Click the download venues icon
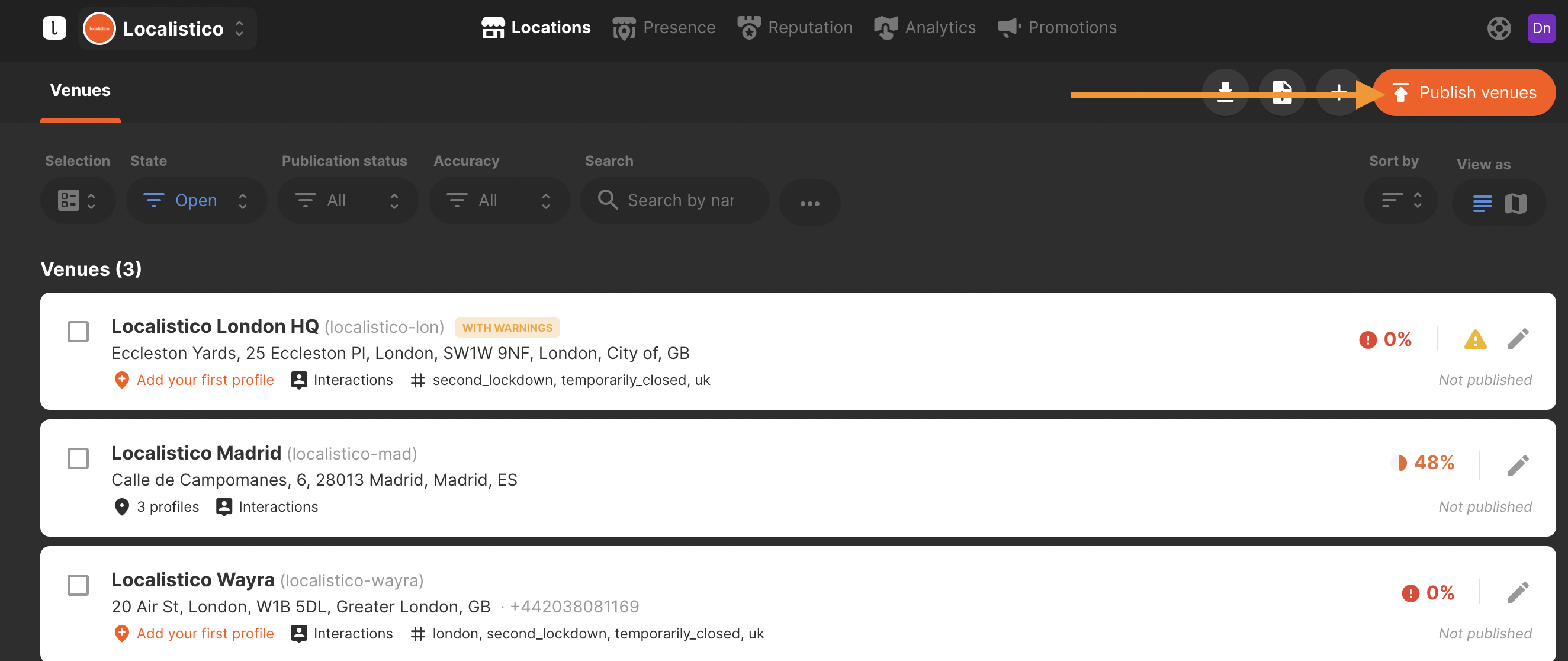Viewport: 1568px width, 661px height. point(1225,92)
